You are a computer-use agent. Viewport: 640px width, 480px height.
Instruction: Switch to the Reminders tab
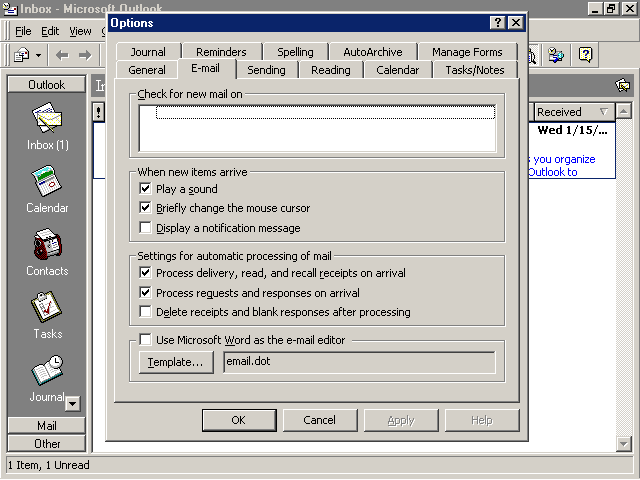point(221,52)
